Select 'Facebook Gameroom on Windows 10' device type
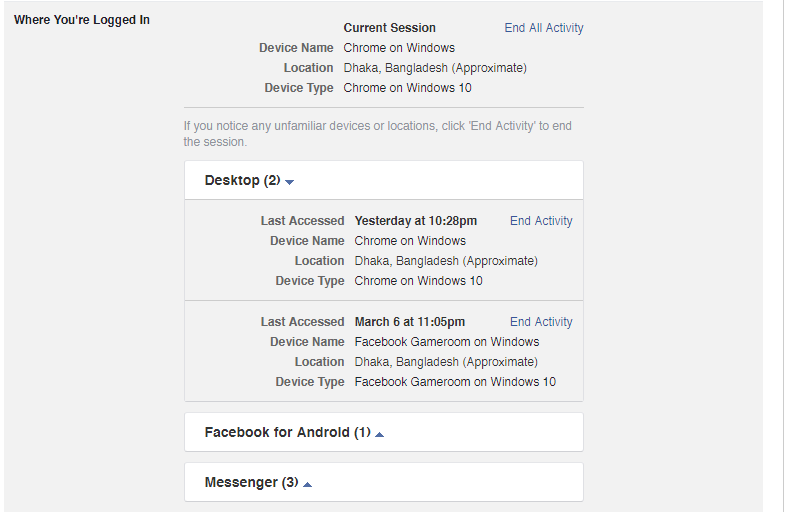Image resolution: width=785 pixels, height=512 pixels. point(455,382)
